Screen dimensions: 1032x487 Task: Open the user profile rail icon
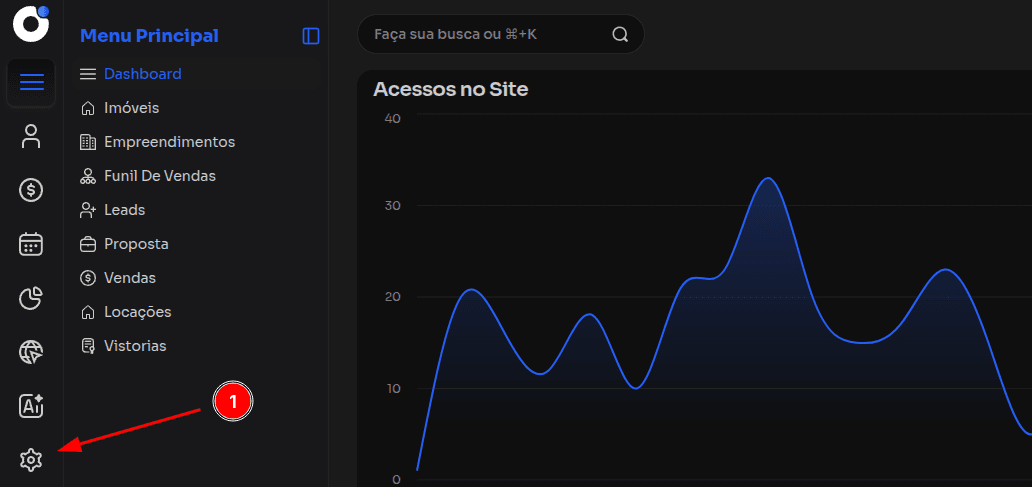31,136
